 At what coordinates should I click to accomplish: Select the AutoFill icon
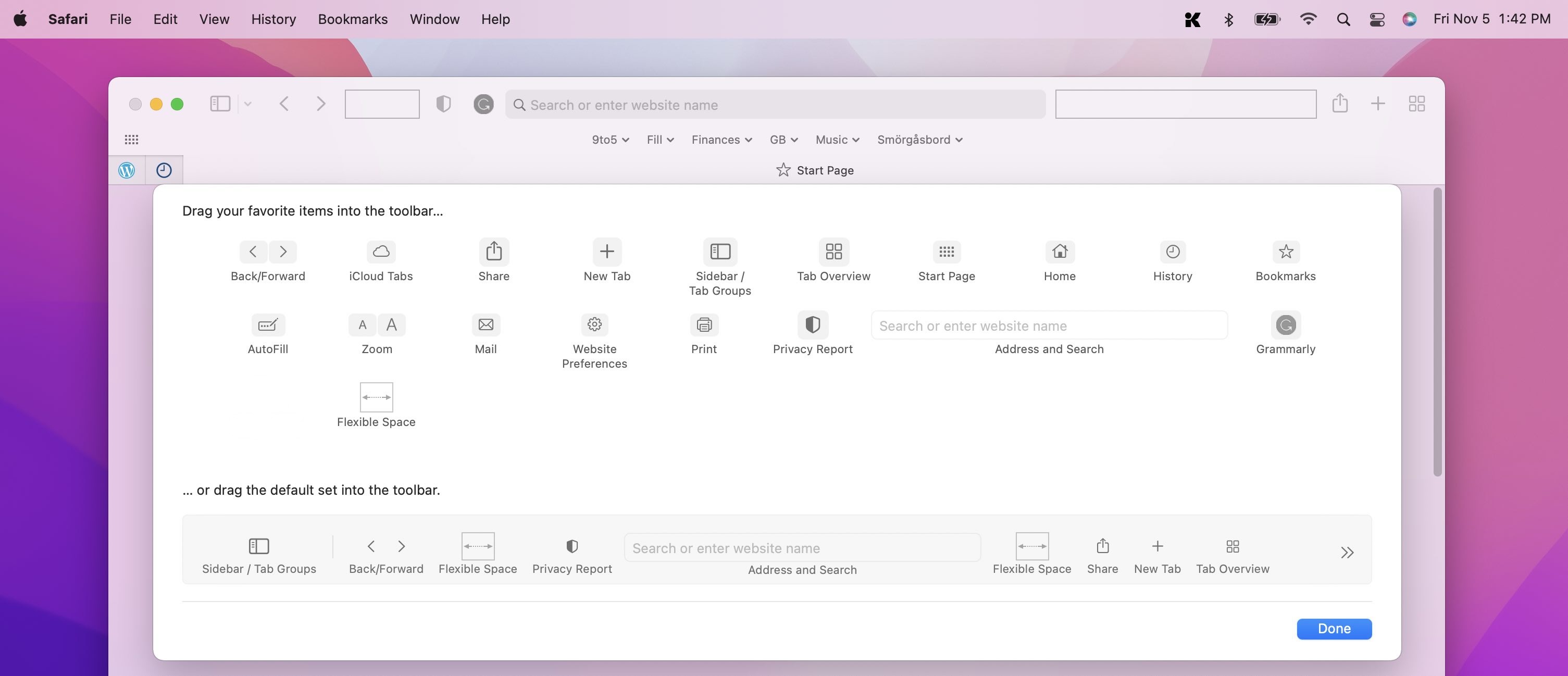click(x=268, y=324)
